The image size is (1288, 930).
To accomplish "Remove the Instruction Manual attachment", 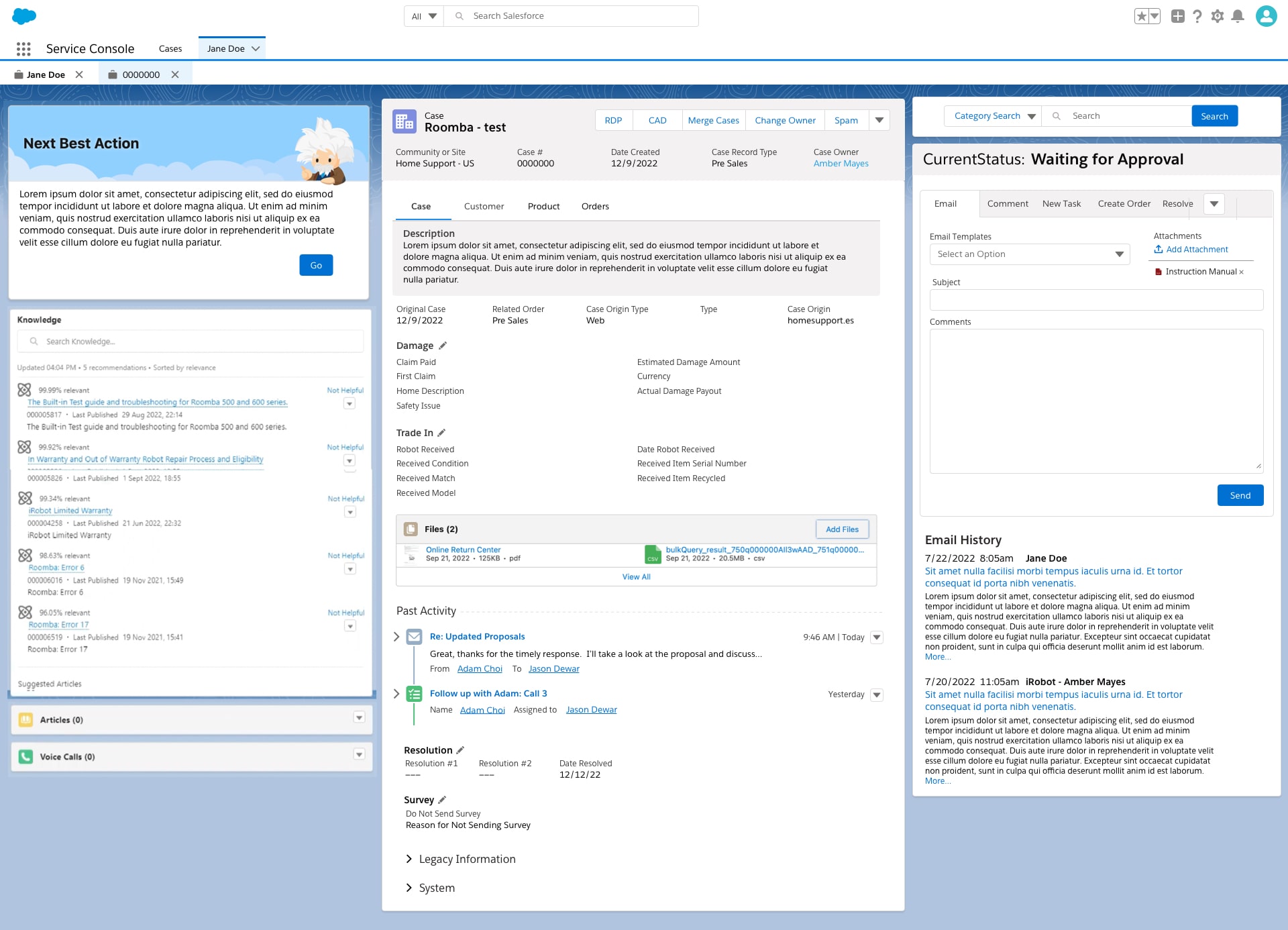I will click(x=1241, y=272).
